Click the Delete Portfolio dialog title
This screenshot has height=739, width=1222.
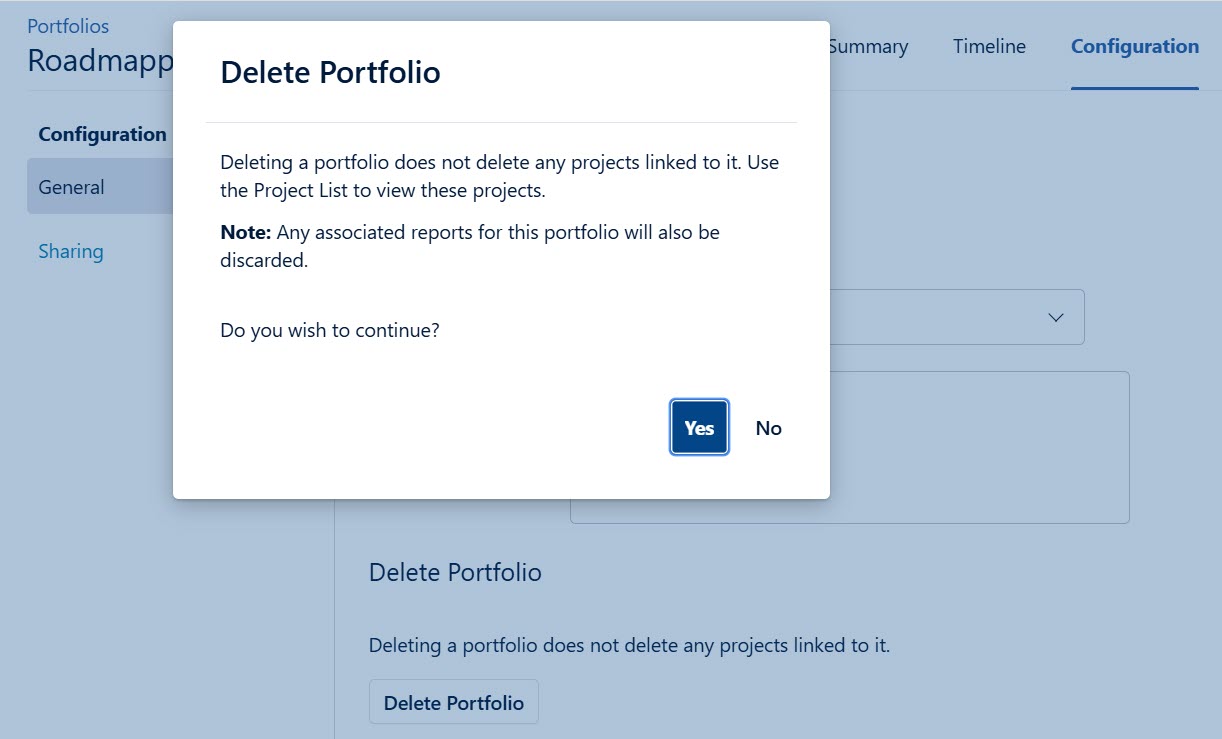[x=331, y=72]
